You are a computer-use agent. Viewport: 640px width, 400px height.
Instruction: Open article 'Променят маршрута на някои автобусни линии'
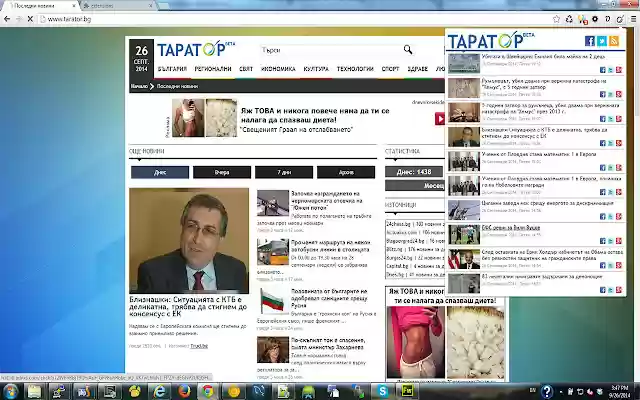click(330, 246)
